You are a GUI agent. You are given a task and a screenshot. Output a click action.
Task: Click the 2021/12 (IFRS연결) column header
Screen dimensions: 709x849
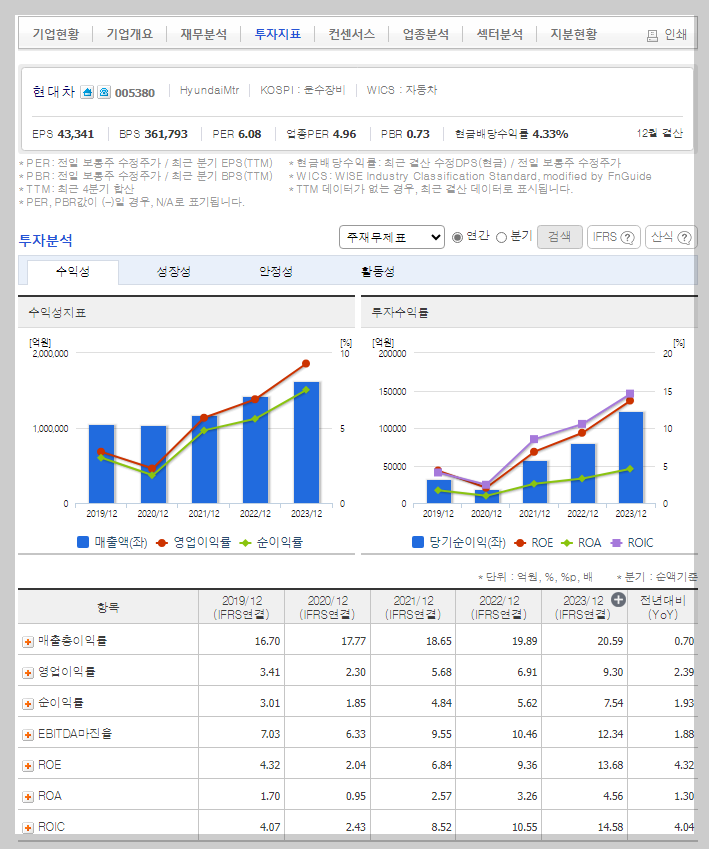(413, 607)
